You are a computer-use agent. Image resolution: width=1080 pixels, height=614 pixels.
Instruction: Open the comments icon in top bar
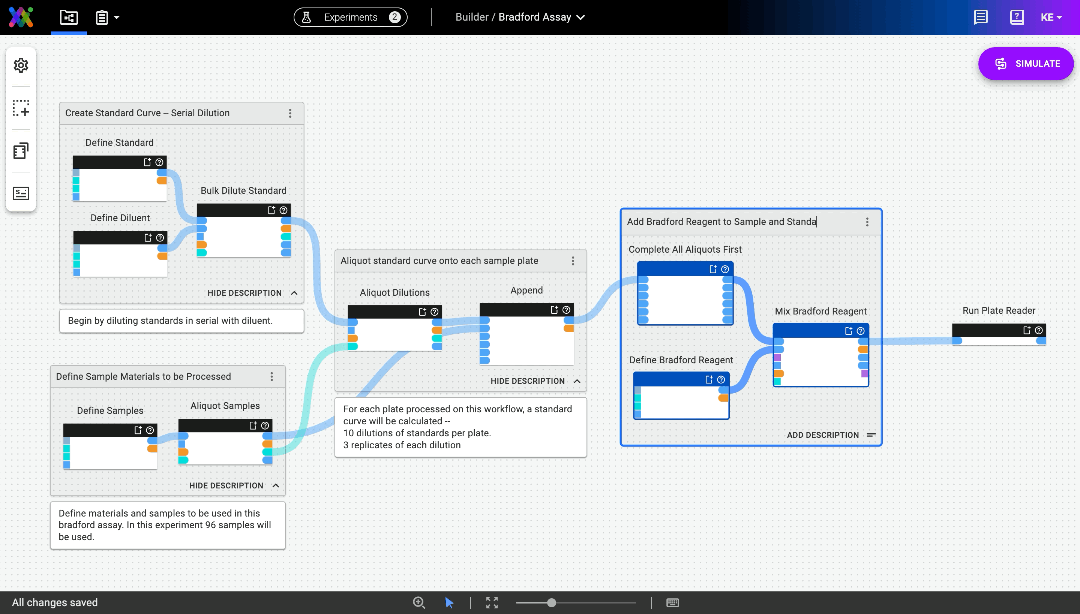[980, 16]
